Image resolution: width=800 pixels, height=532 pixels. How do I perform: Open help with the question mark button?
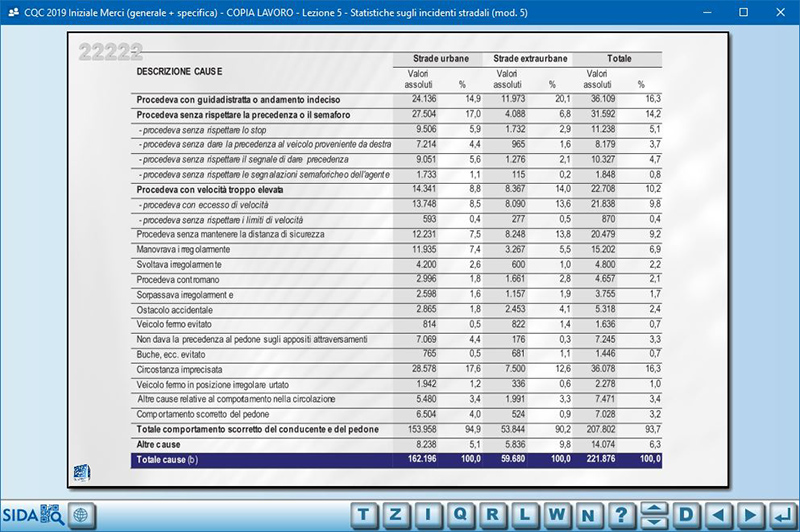pos(621,515)
